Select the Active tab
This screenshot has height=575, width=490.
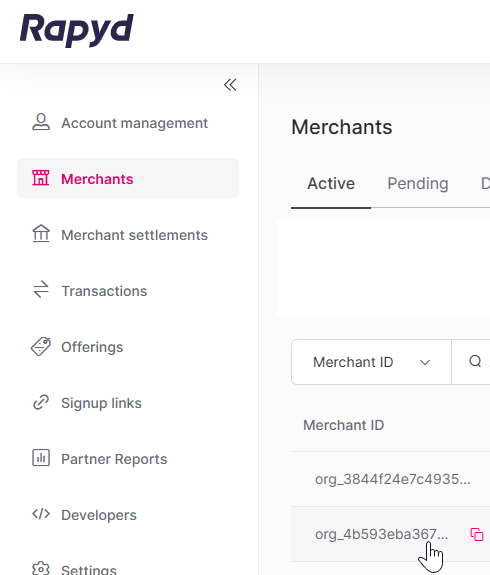click(331, 183)
